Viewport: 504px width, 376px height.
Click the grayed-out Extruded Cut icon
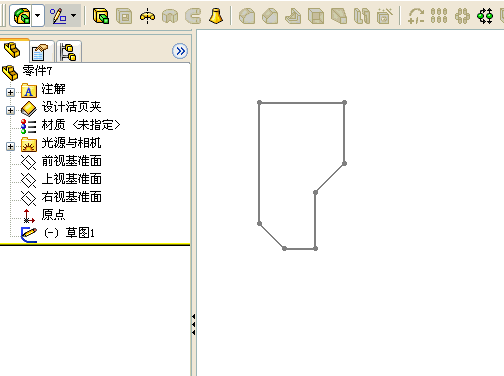click(124, 16)
